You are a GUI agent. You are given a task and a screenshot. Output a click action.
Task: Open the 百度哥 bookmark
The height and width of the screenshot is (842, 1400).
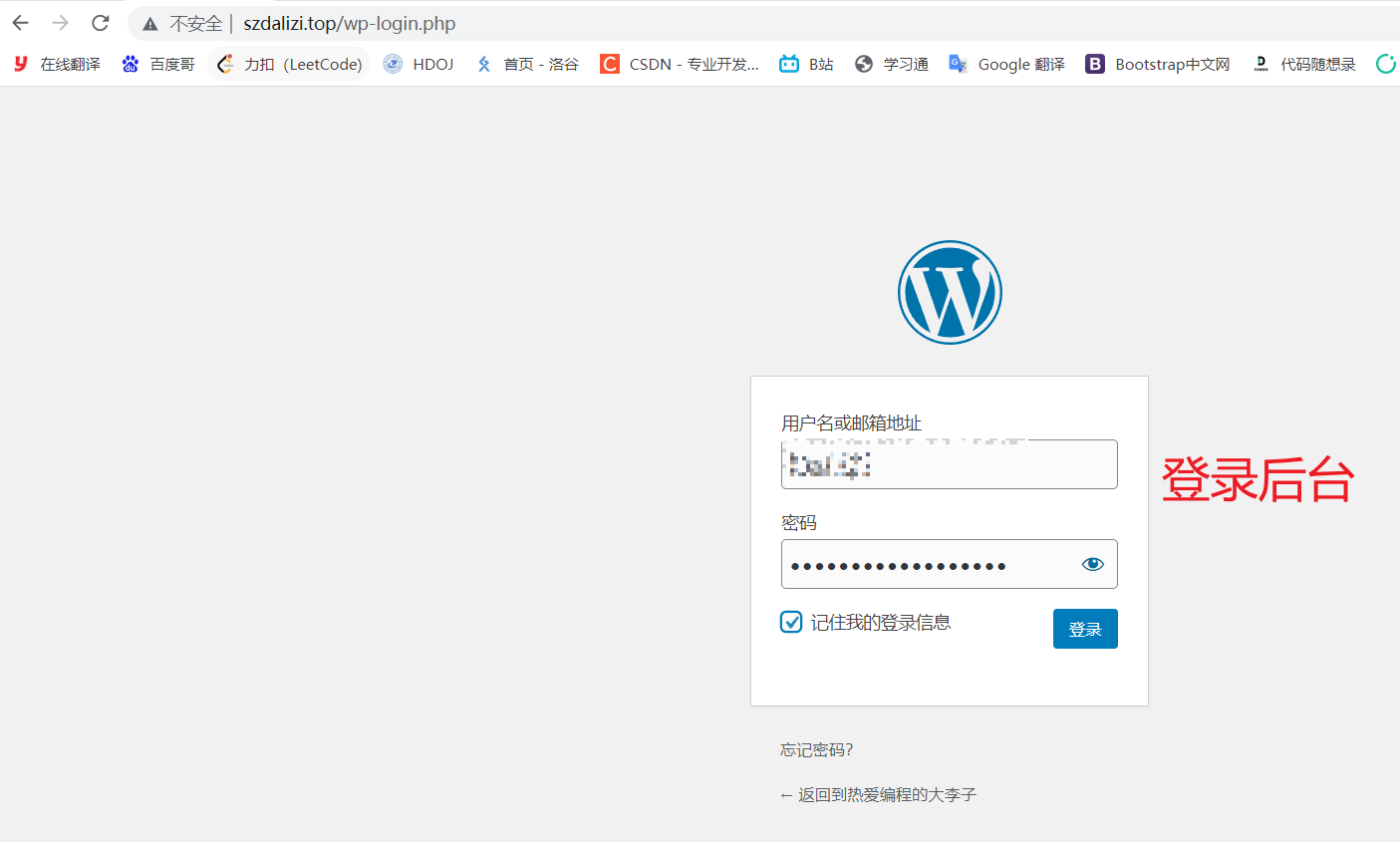tap(158, 64)
